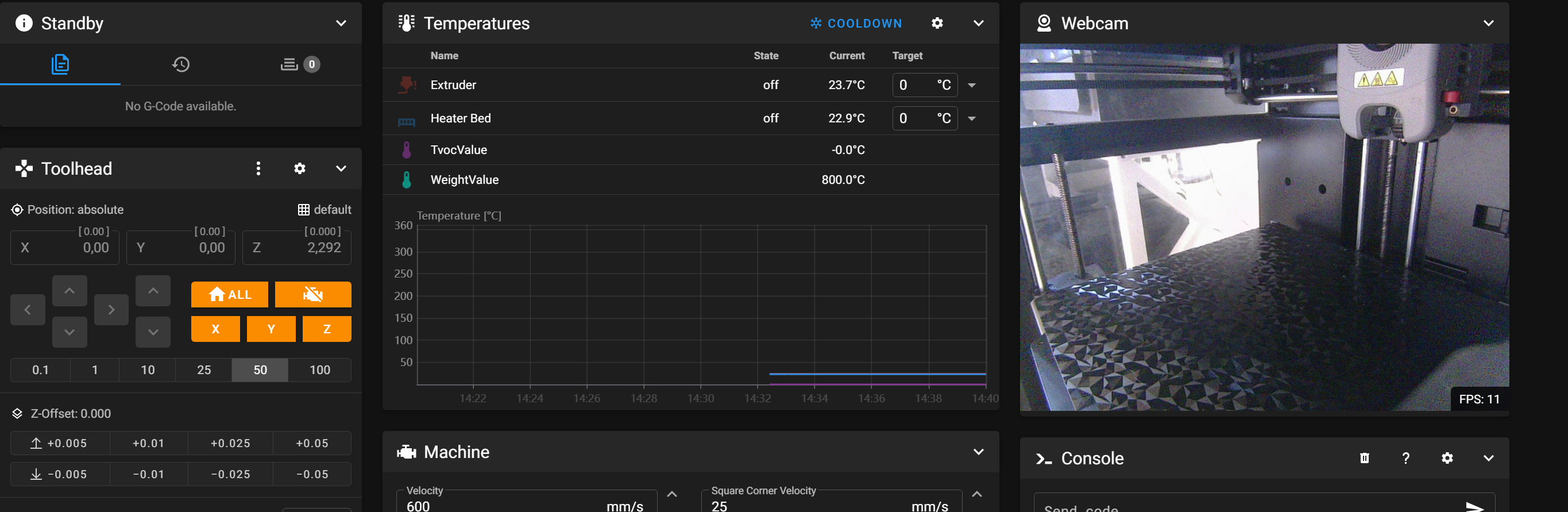Open Temperatures settings gear
This screenshot has height=512, width=1568.
coord(937,23)
